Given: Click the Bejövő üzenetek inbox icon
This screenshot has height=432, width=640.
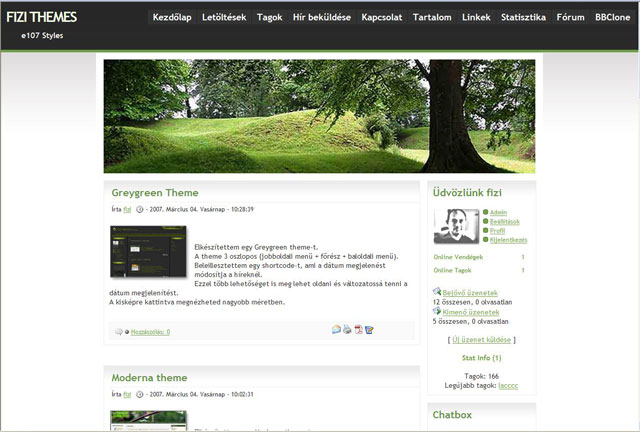Looking at the screenshot, I should pos(437,291).
